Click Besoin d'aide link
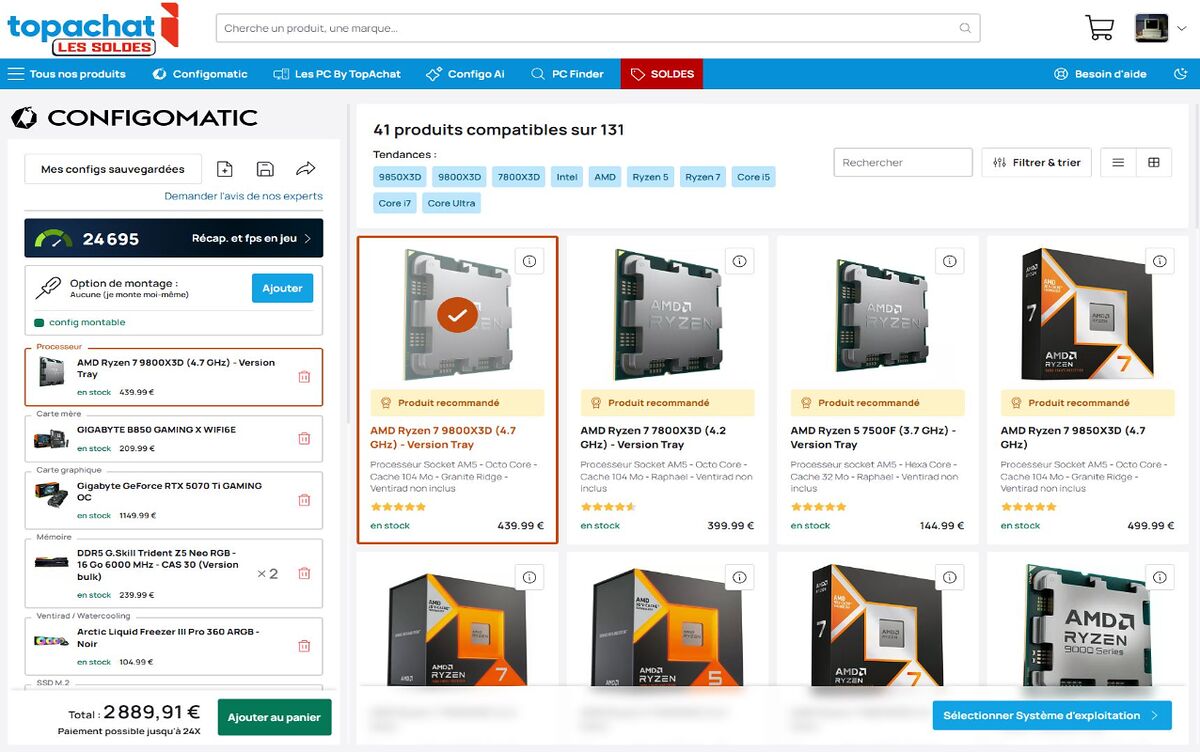The width and height of the screenshot is (1200, 752). [x=1100, y=74]
